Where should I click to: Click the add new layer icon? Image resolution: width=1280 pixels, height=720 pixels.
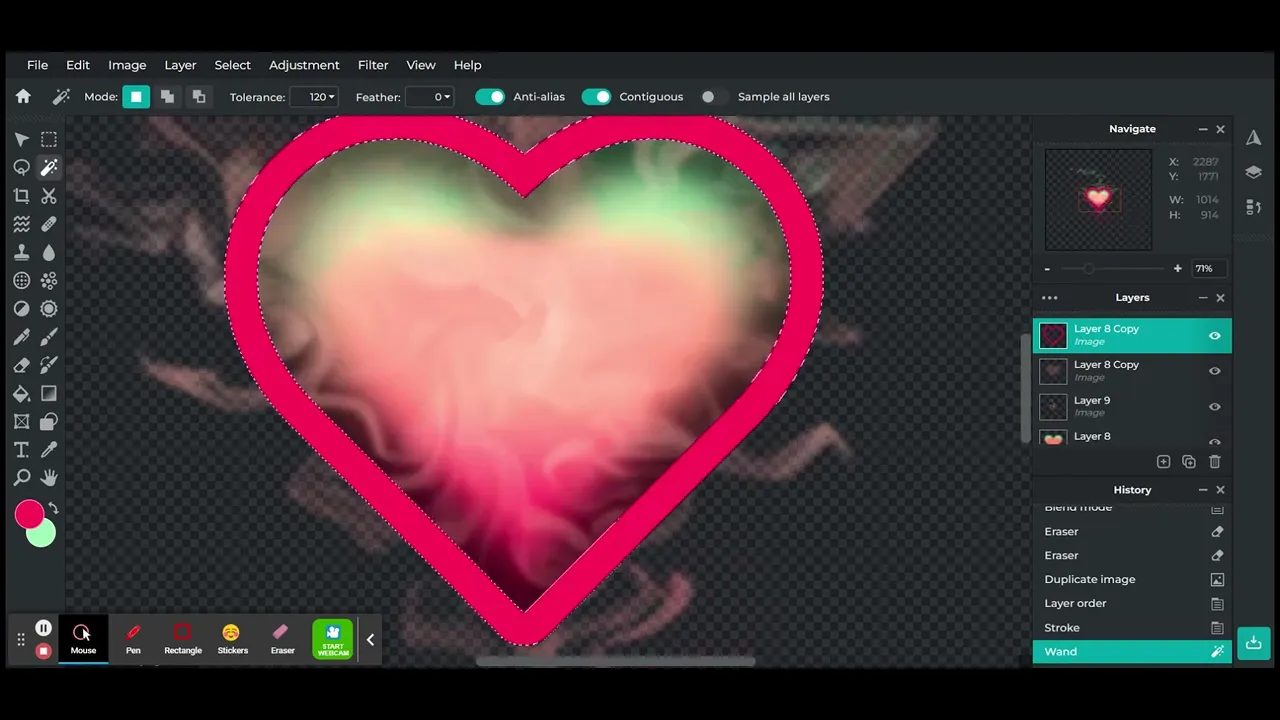(1163, 462)
